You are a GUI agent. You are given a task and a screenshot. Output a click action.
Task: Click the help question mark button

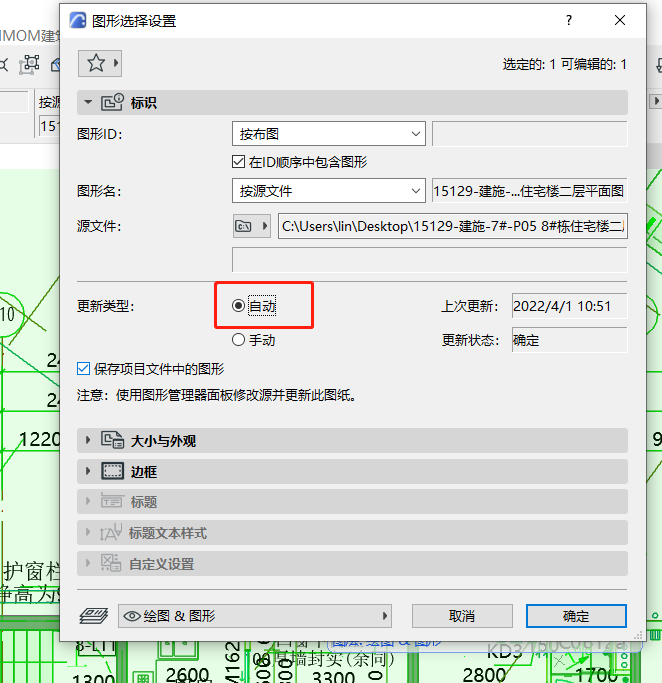pyautogui.click(x=569, y=20)
